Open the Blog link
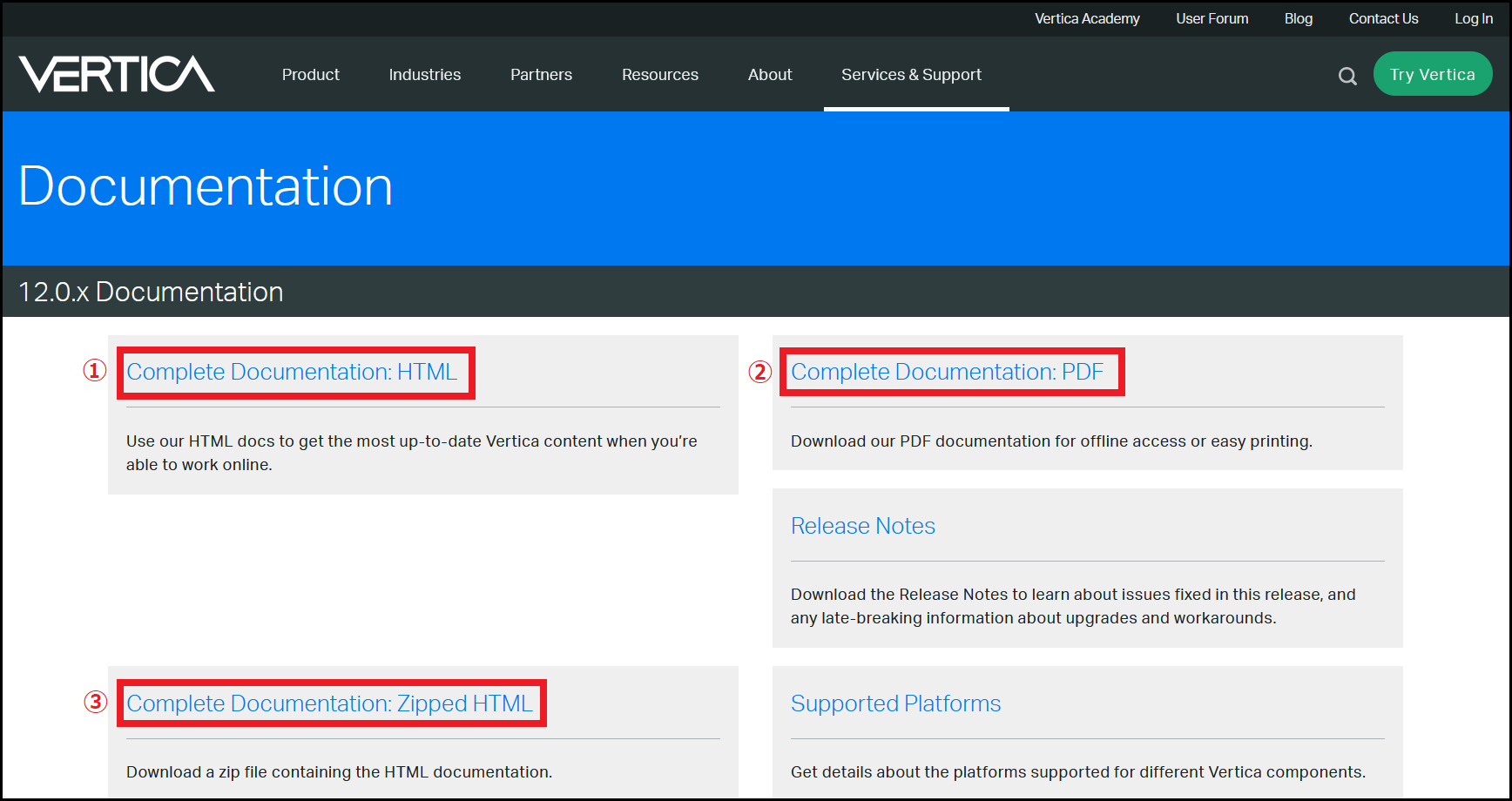Screen dimensions: 1512x801 point(1298,18)
